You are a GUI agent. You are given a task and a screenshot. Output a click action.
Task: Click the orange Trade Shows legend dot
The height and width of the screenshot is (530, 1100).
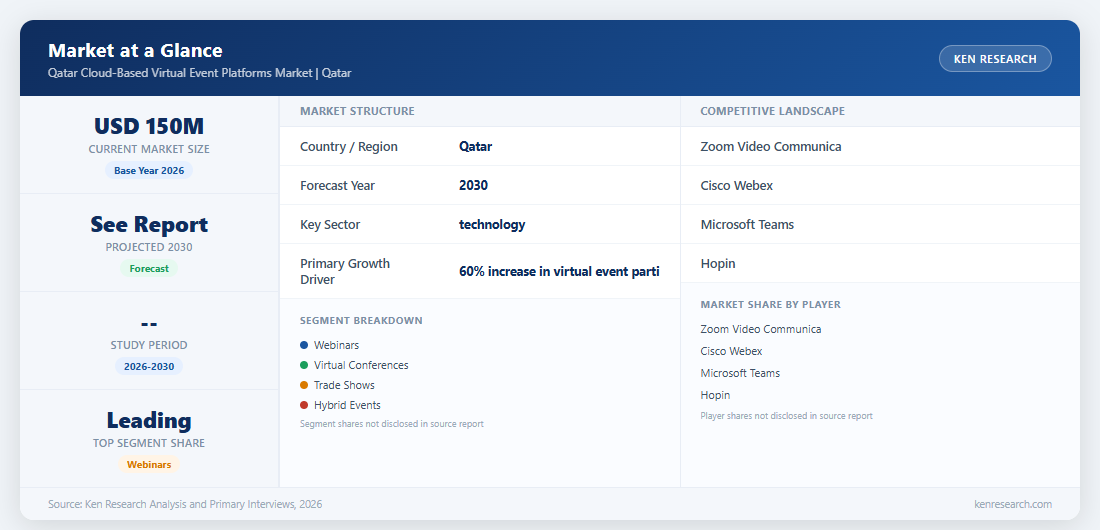304,385
